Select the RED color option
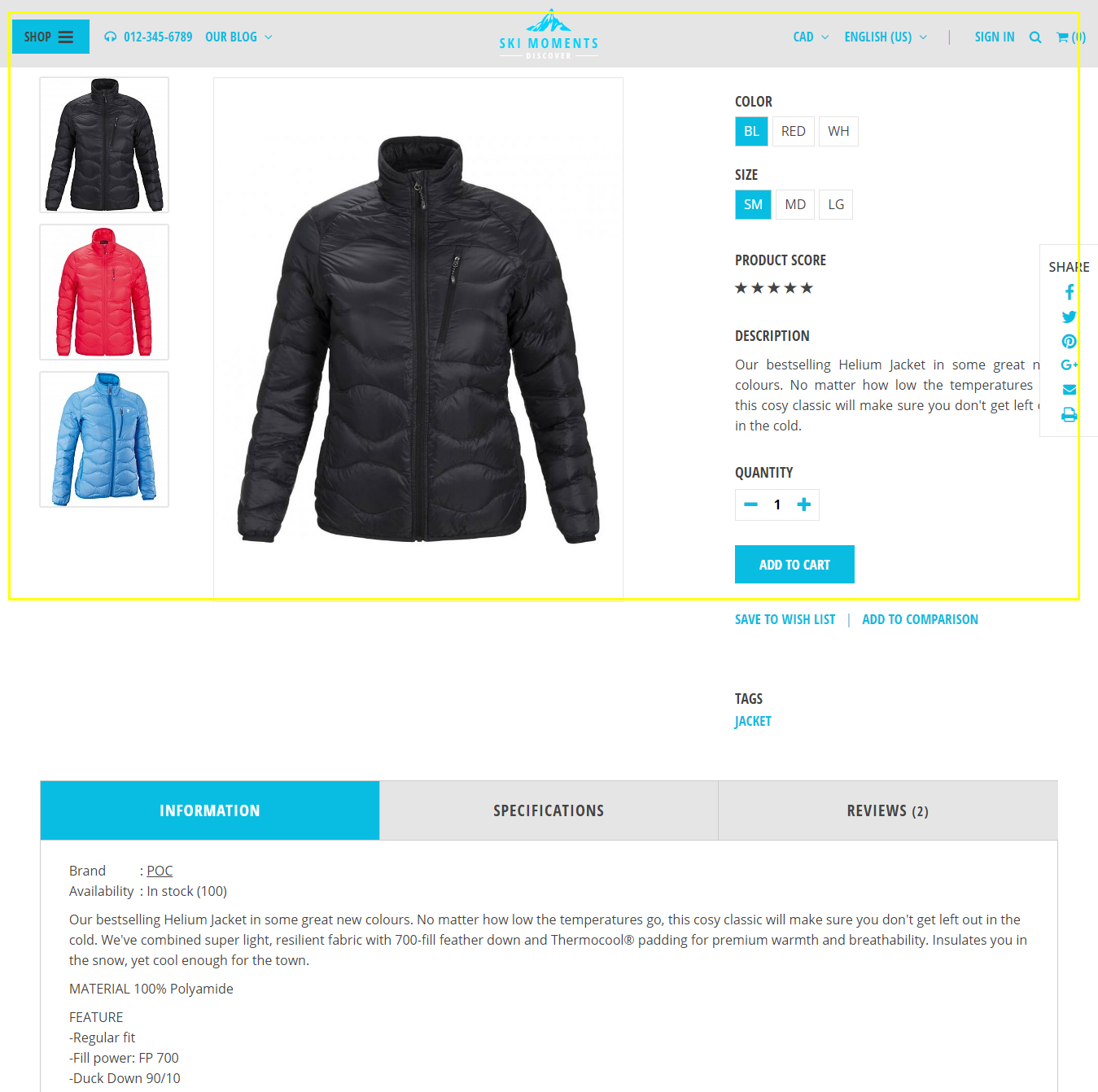The width and height of the screenshot is (1098, 1092). [x=794, y=132]
